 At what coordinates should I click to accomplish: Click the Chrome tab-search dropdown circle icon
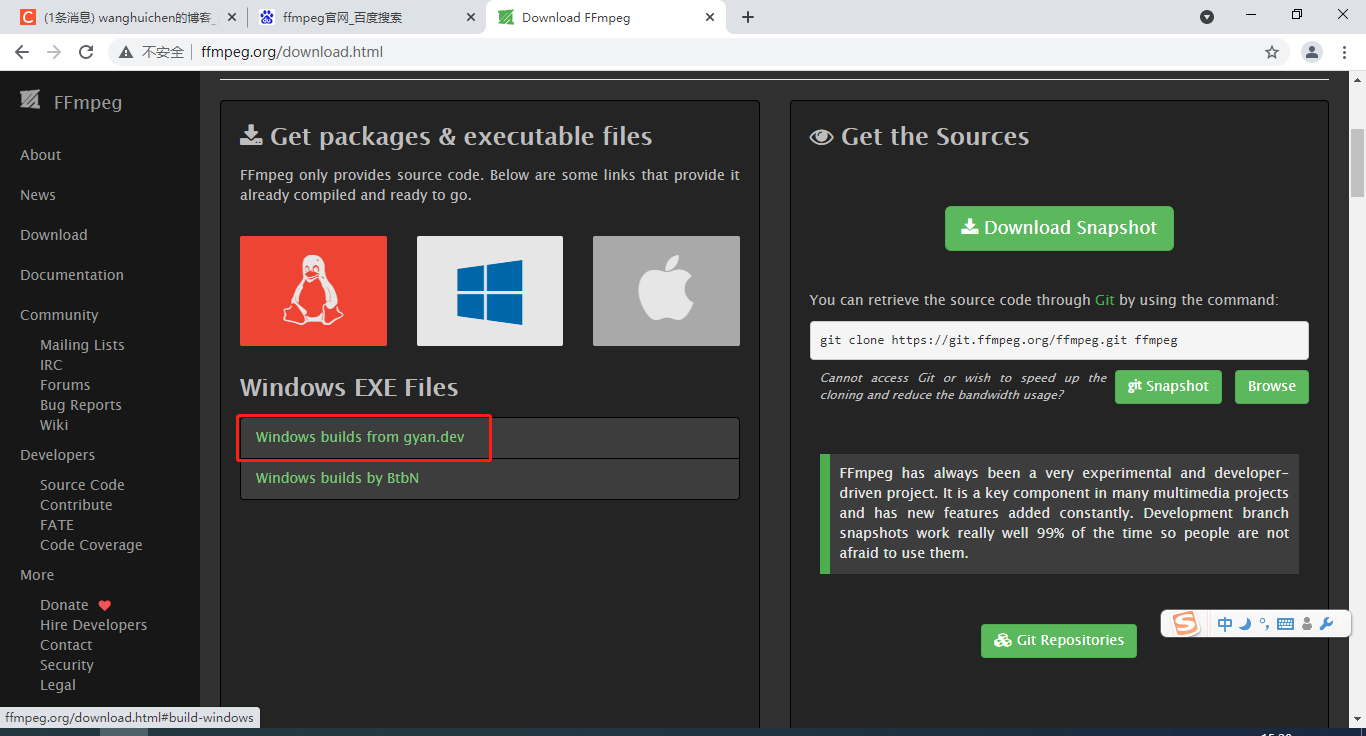(x=1207, y=17)
